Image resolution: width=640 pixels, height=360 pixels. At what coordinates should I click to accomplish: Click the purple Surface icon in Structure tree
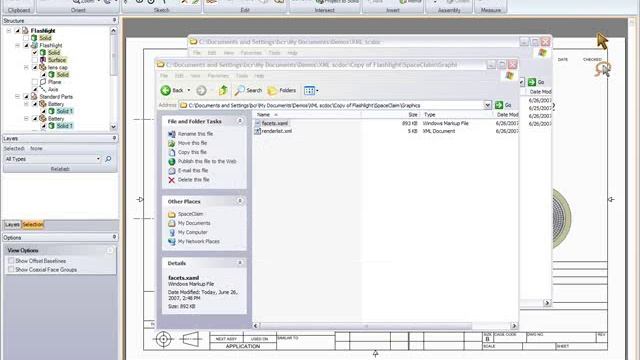point(43,60)
